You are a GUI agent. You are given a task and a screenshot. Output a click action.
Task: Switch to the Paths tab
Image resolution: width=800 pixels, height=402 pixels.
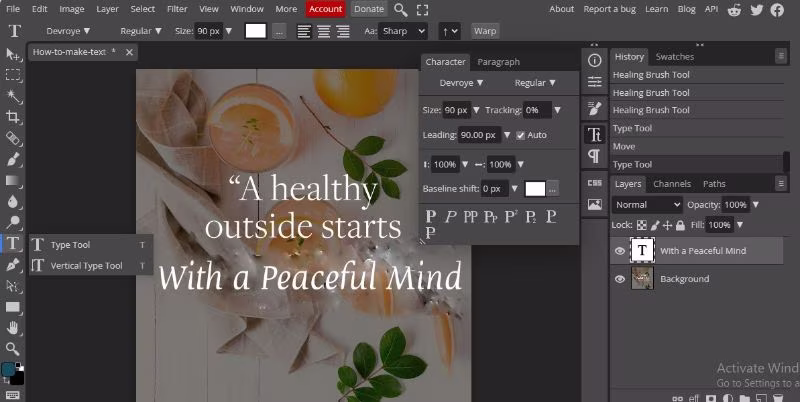[714, 184]
